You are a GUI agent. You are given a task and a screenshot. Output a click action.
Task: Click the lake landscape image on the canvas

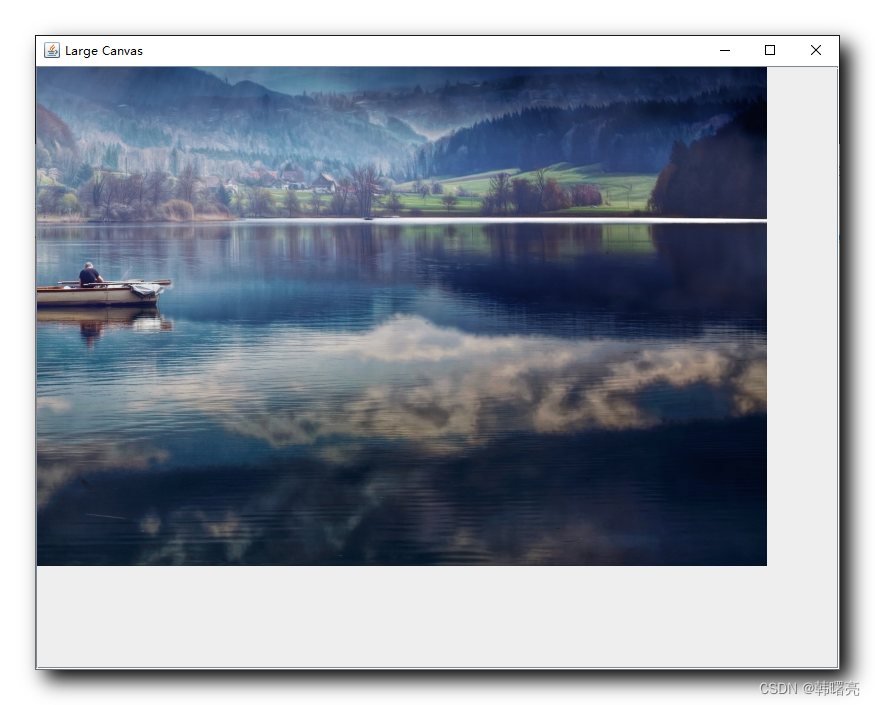tap(402, 316)
